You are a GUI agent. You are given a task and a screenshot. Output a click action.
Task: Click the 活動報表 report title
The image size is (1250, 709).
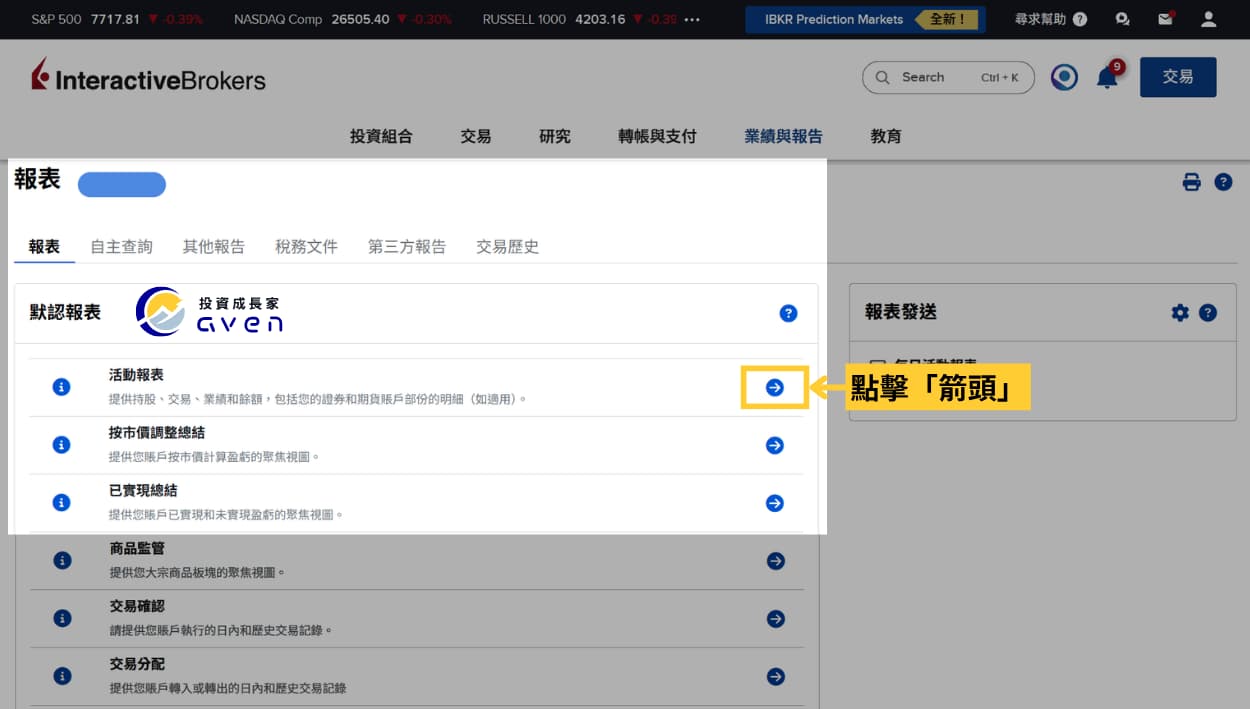tap(136, 375)
